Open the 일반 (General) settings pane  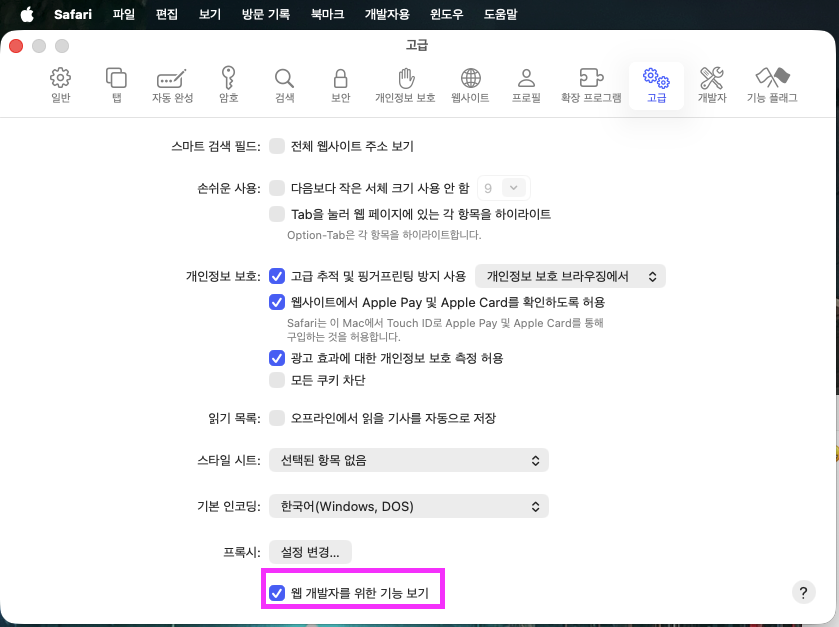pyautogui.click(x=60, y=86)
